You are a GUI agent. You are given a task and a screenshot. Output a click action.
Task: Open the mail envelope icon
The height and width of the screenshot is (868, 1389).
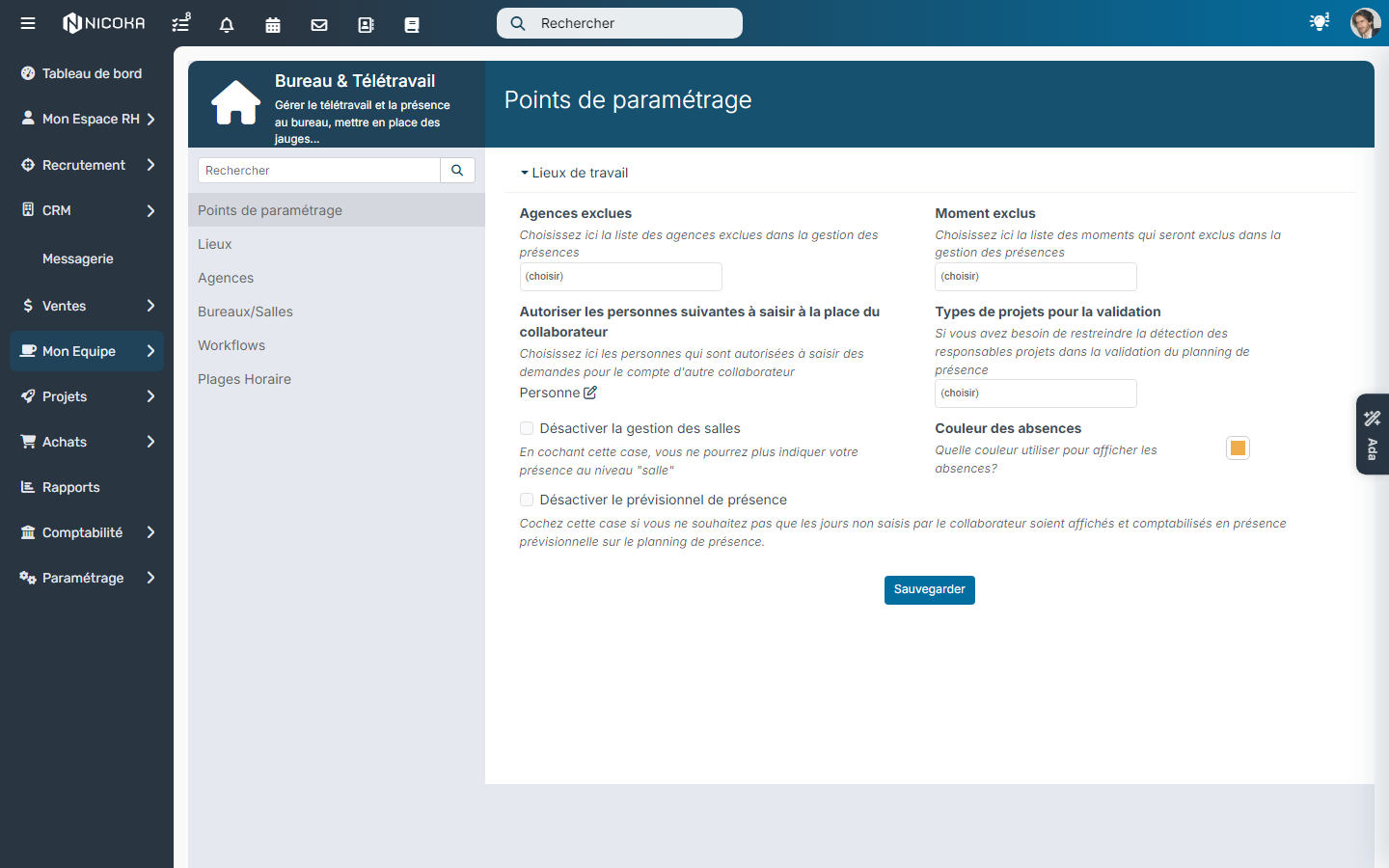point(319,24)
